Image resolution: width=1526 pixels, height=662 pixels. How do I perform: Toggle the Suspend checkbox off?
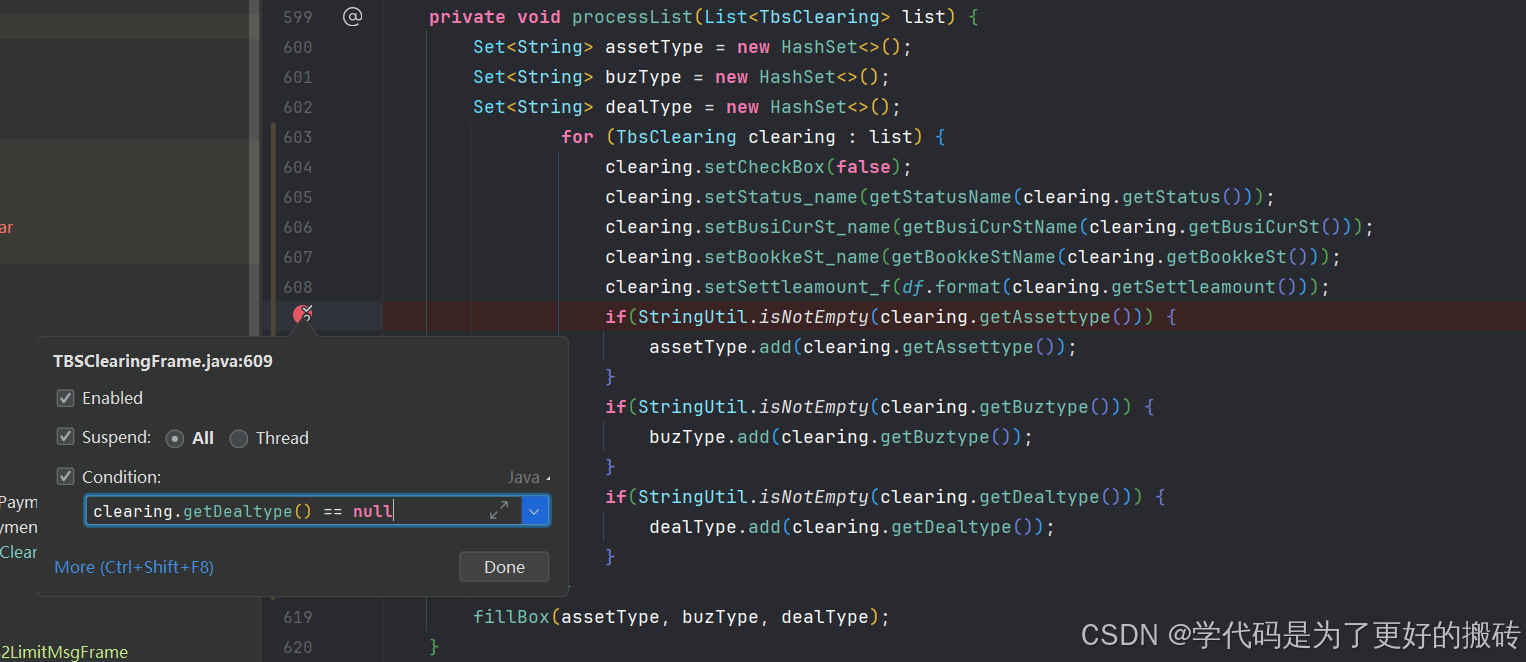point(65,437)
